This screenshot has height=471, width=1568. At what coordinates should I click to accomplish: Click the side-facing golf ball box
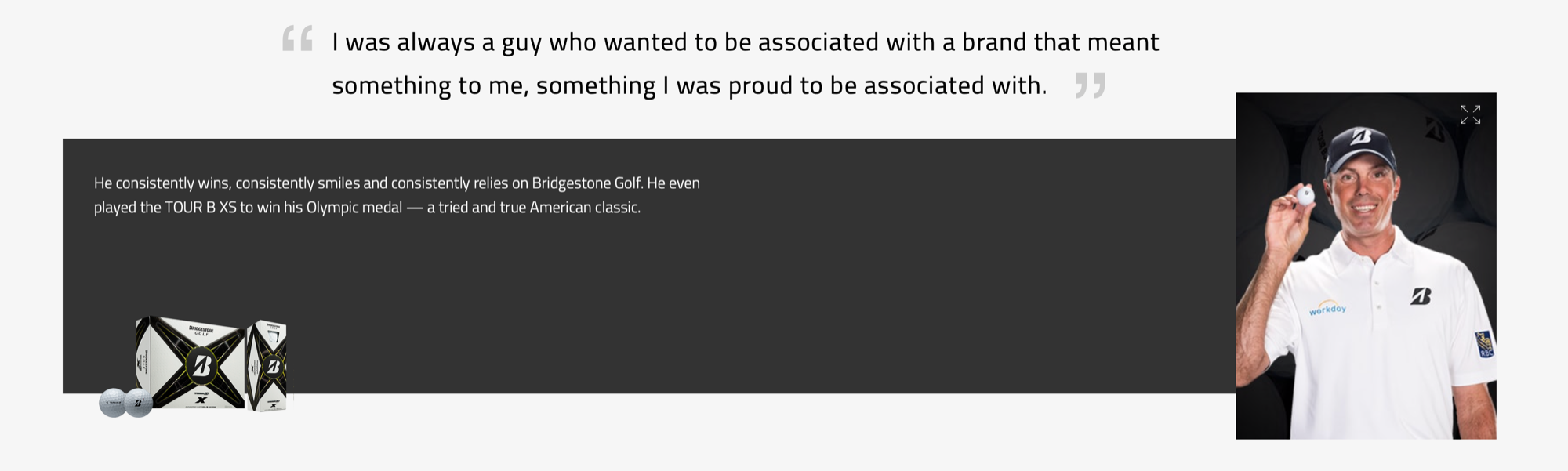pyautogui.click(x=267, y=365)
